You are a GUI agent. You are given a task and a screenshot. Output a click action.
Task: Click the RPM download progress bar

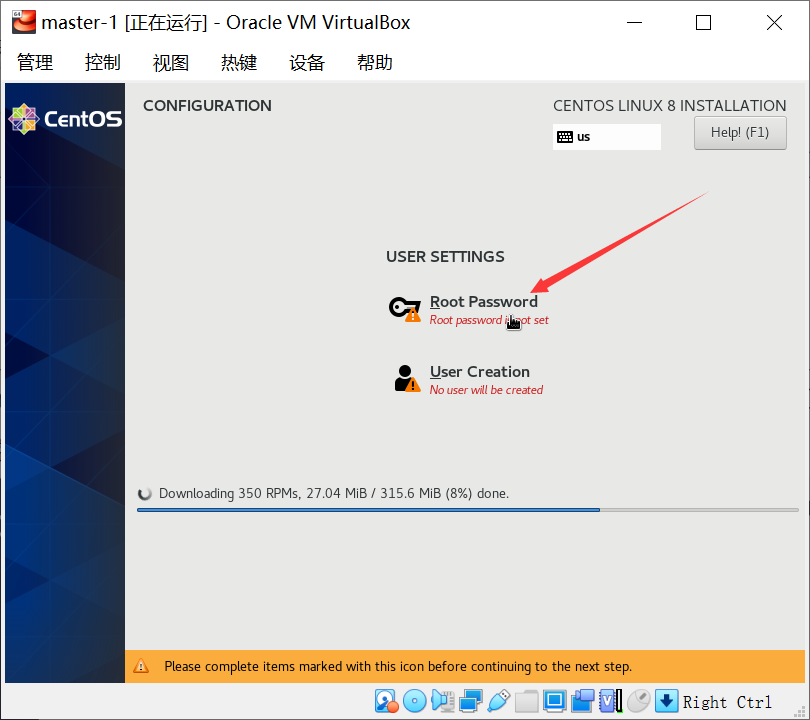(468, 510)
